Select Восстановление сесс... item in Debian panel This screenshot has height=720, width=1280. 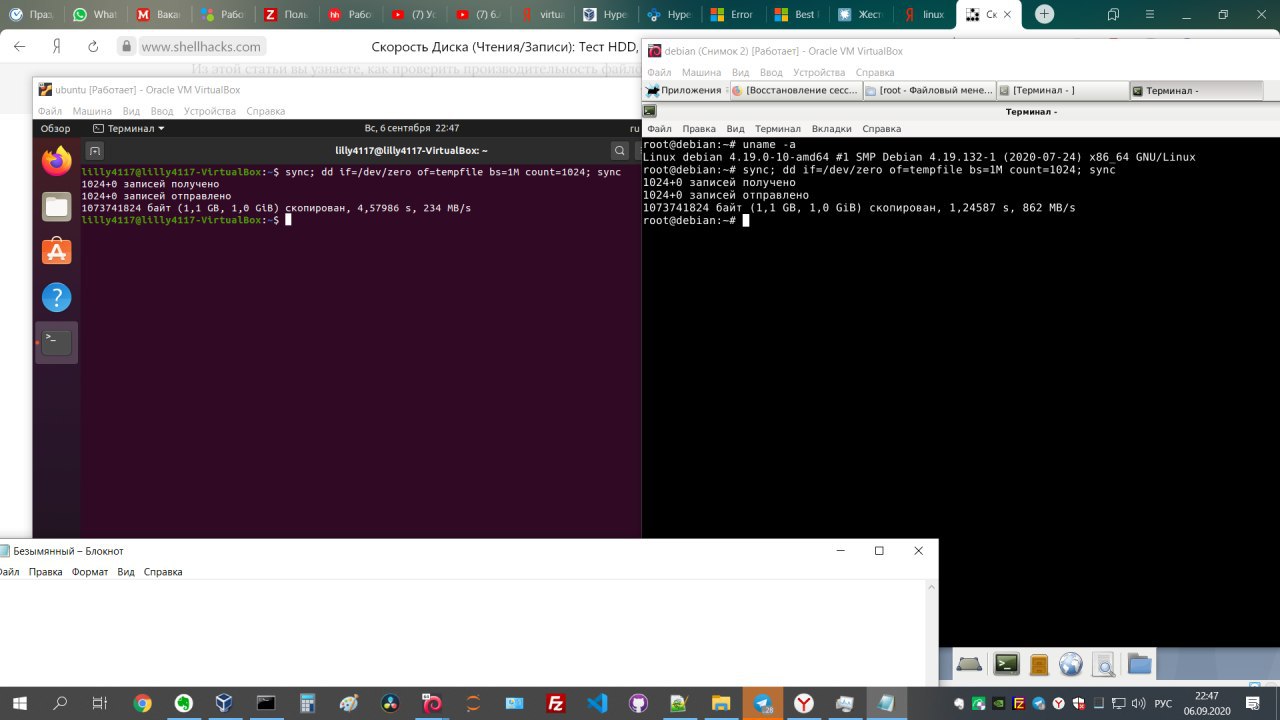795,90
